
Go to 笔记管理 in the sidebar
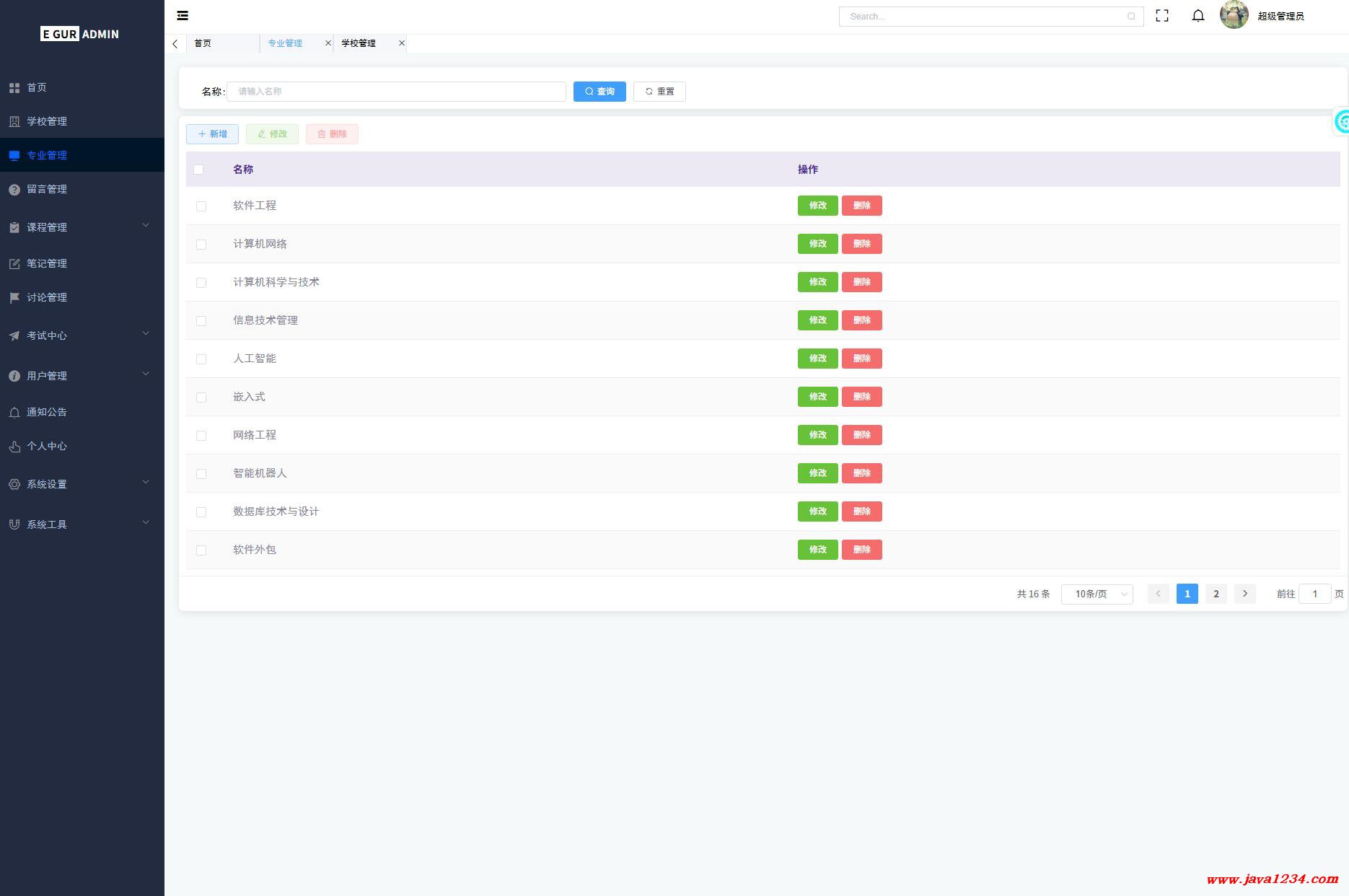click(x=47, y=263)
